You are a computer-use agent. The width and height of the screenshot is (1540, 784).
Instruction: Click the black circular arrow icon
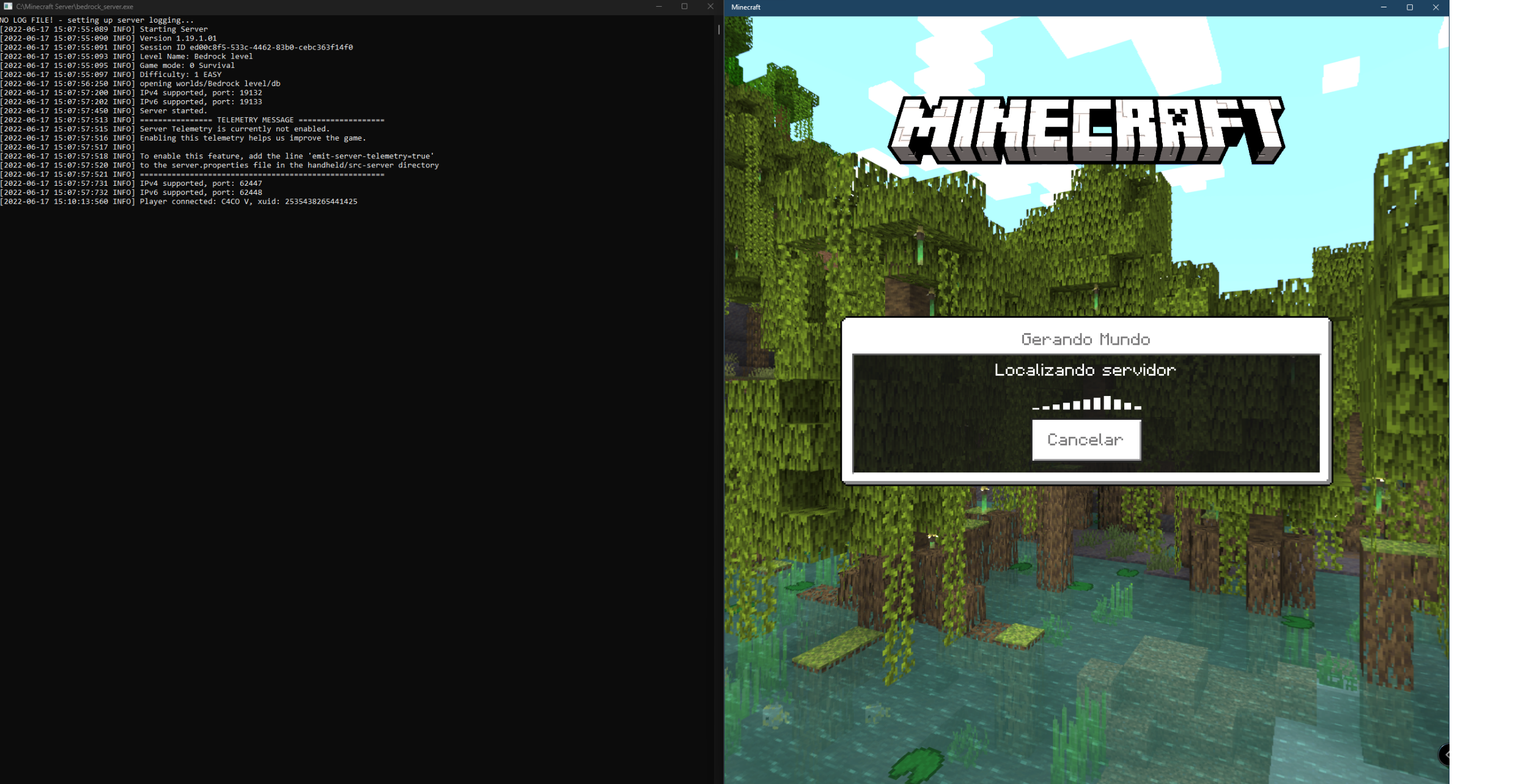click(x=1445, y=755)
